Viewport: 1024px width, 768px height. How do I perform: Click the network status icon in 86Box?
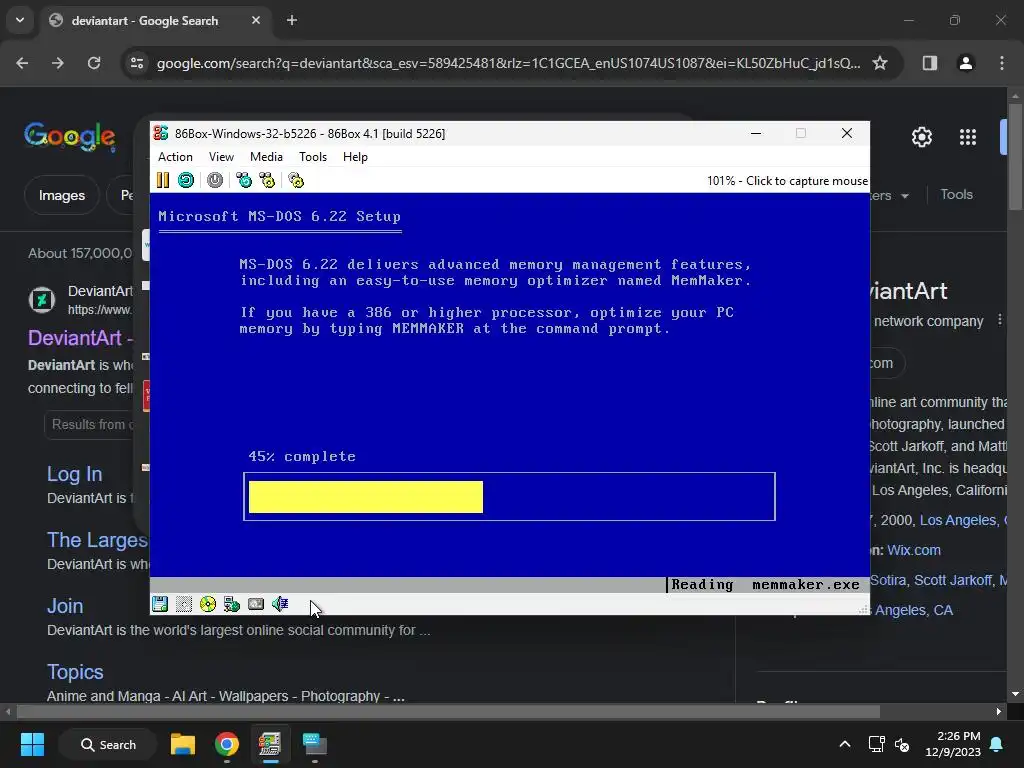click(x=232, y=604)
